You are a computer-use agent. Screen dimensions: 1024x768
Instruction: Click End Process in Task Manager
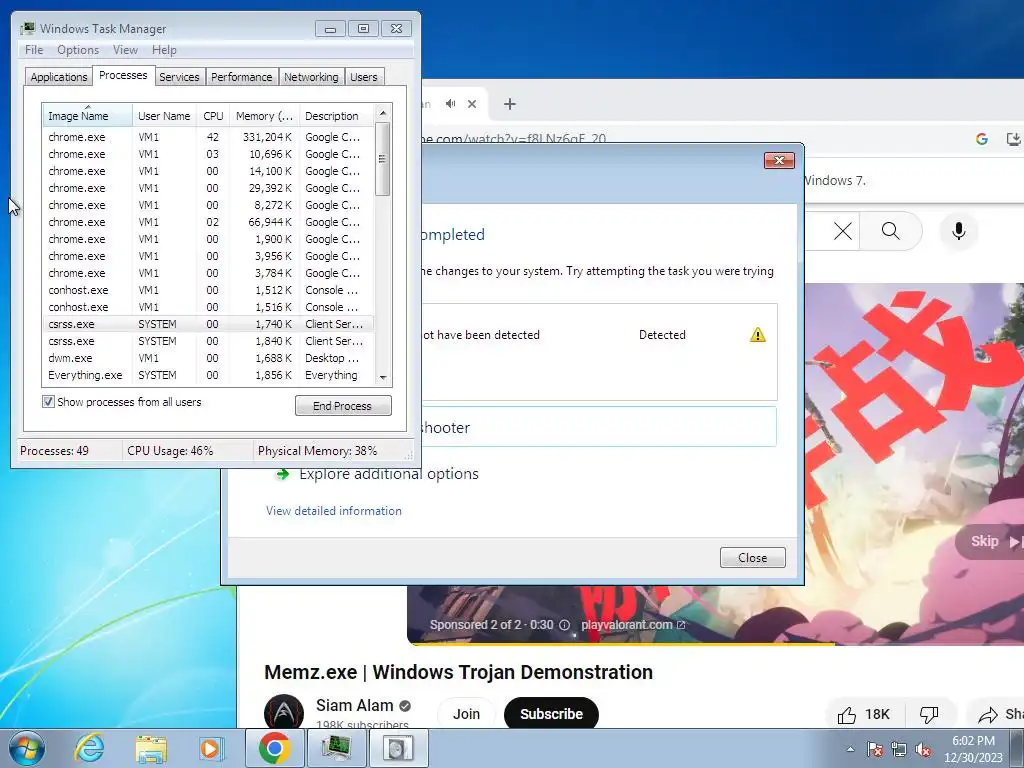coord(343,406)
